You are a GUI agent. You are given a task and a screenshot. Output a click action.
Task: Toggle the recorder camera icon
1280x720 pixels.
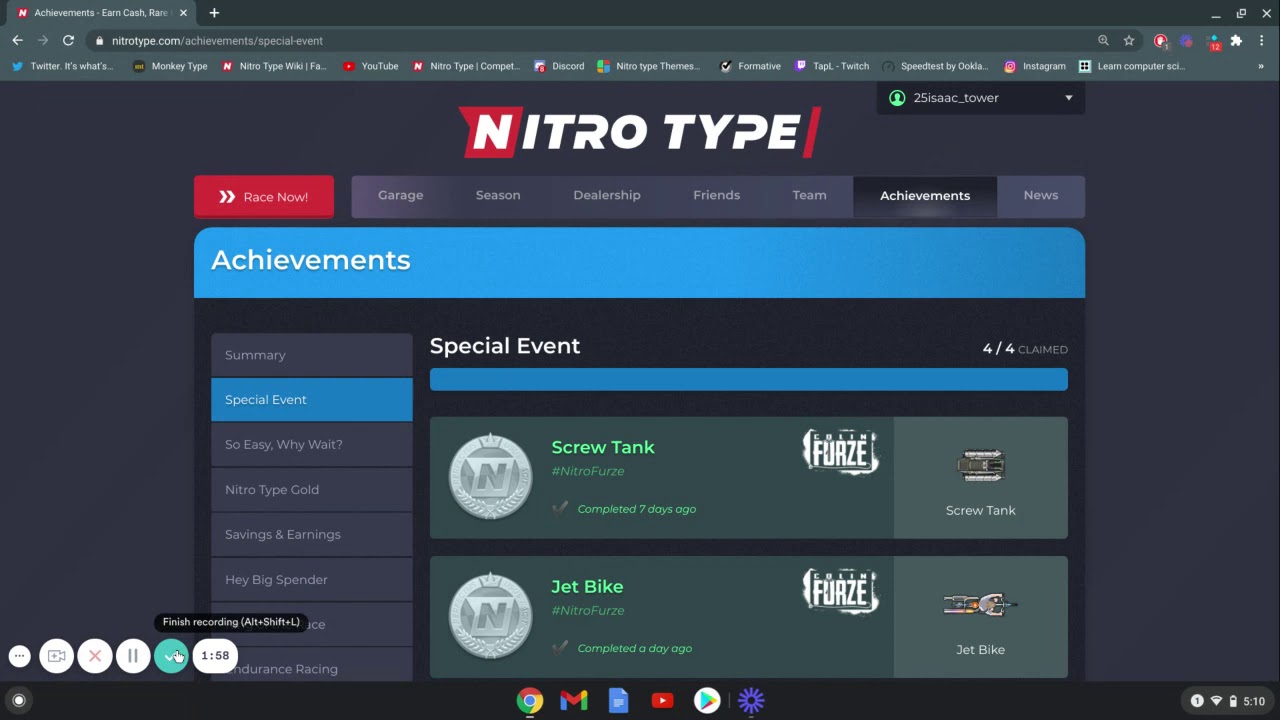tap(57, 656)
